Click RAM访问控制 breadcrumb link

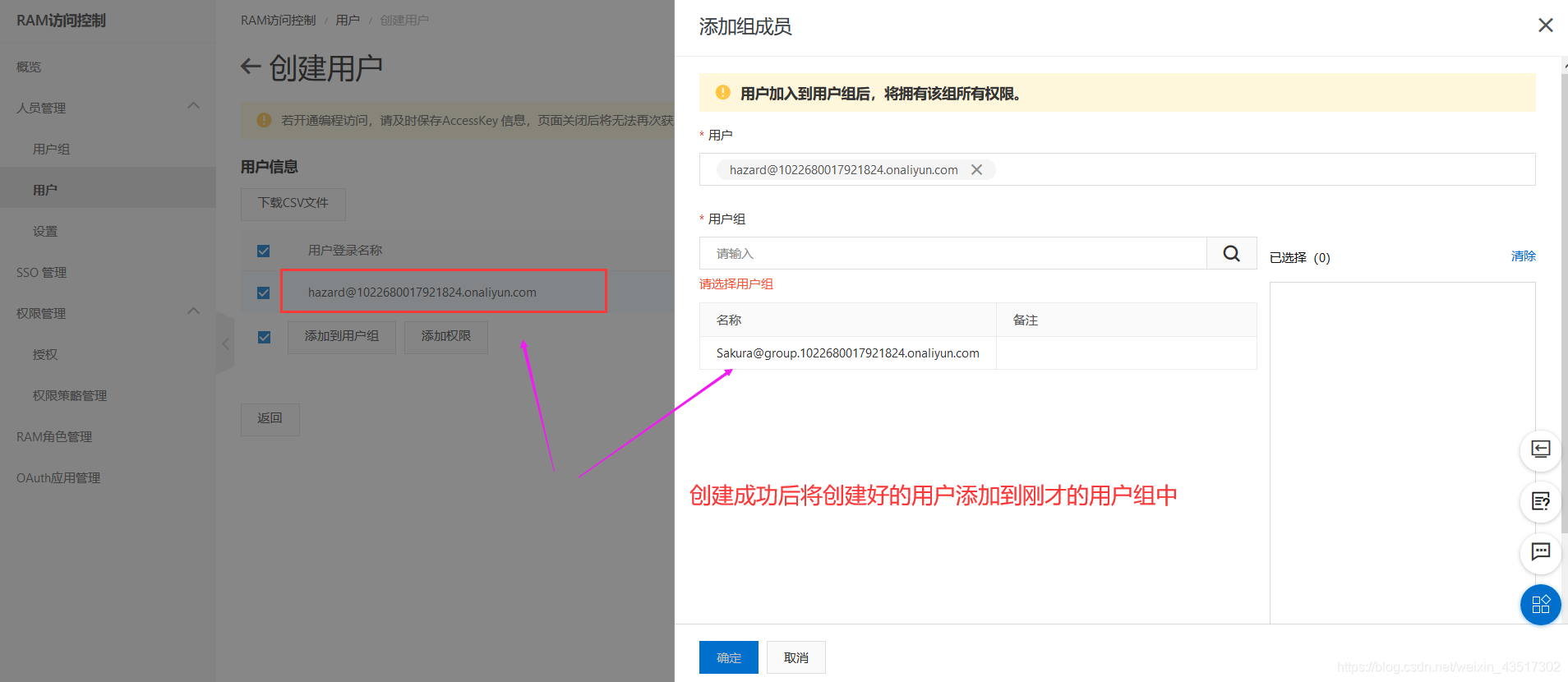[278, 20]
